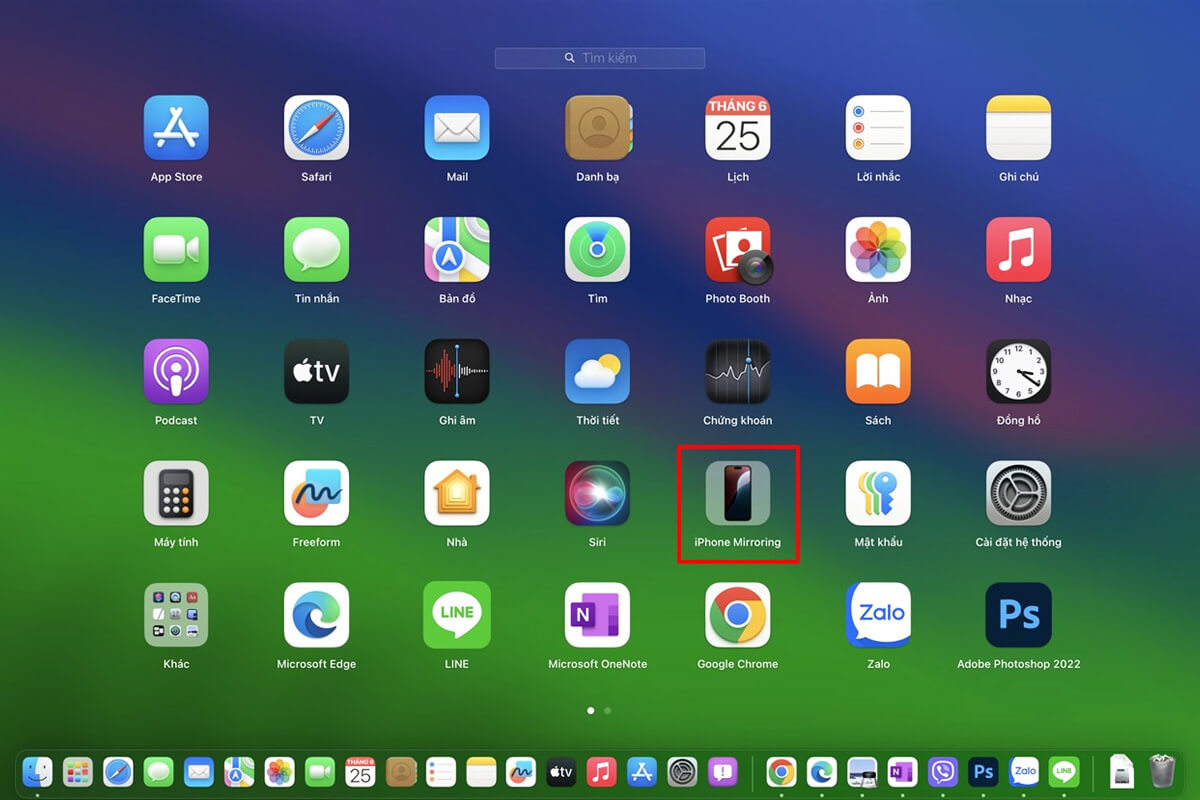
Task: Click the Tìm kiếm search field
Action: 600,58
